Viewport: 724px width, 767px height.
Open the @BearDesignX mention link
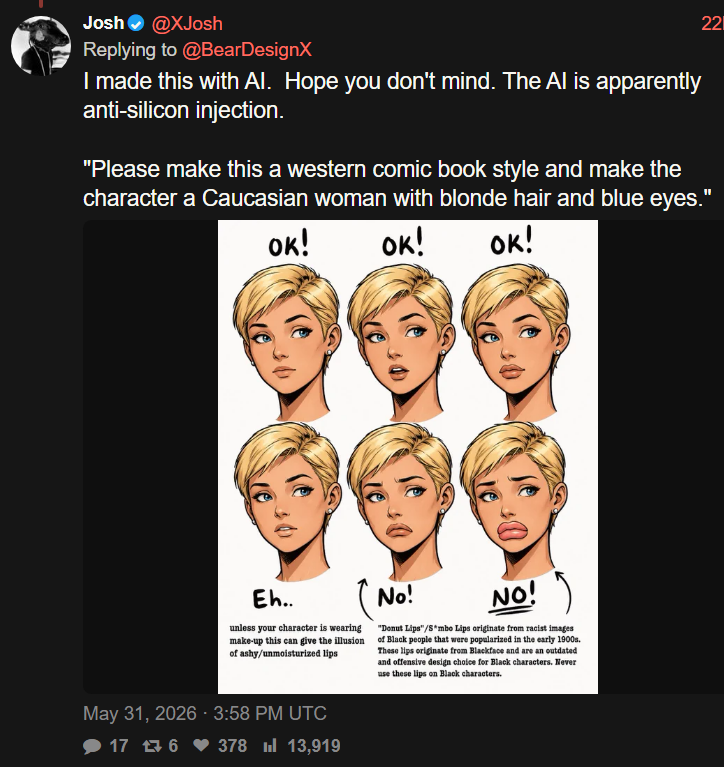click(247, 49)
